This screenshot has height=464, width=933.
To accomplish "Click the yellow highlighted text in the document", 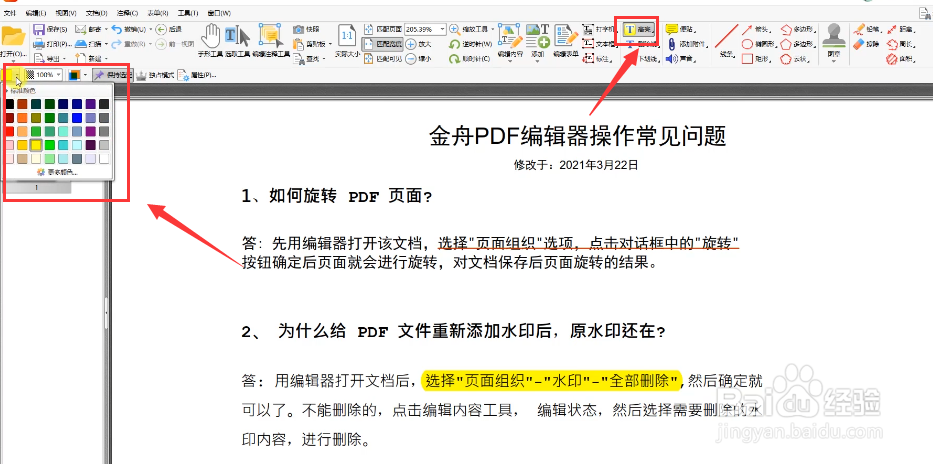I will pyautogui.click(x=551, y=381).
